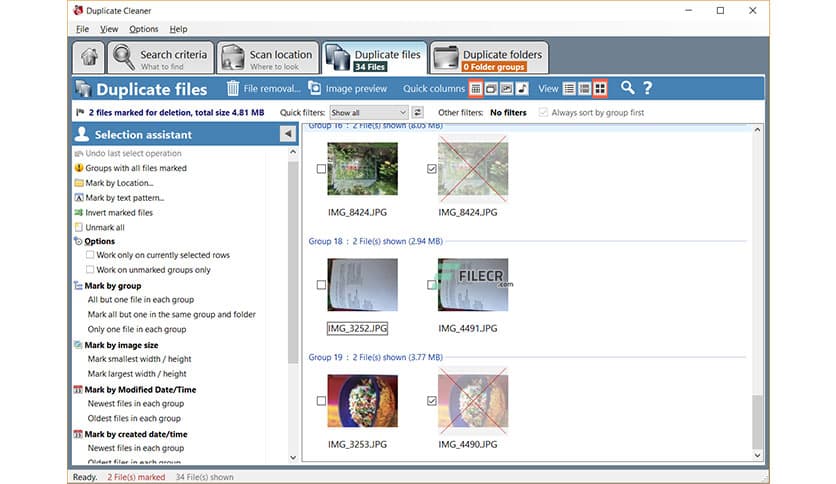The width and height of the screenshot is (836, 484).
Task: Click the 2 File(s) marked status text
Action: 136,477
